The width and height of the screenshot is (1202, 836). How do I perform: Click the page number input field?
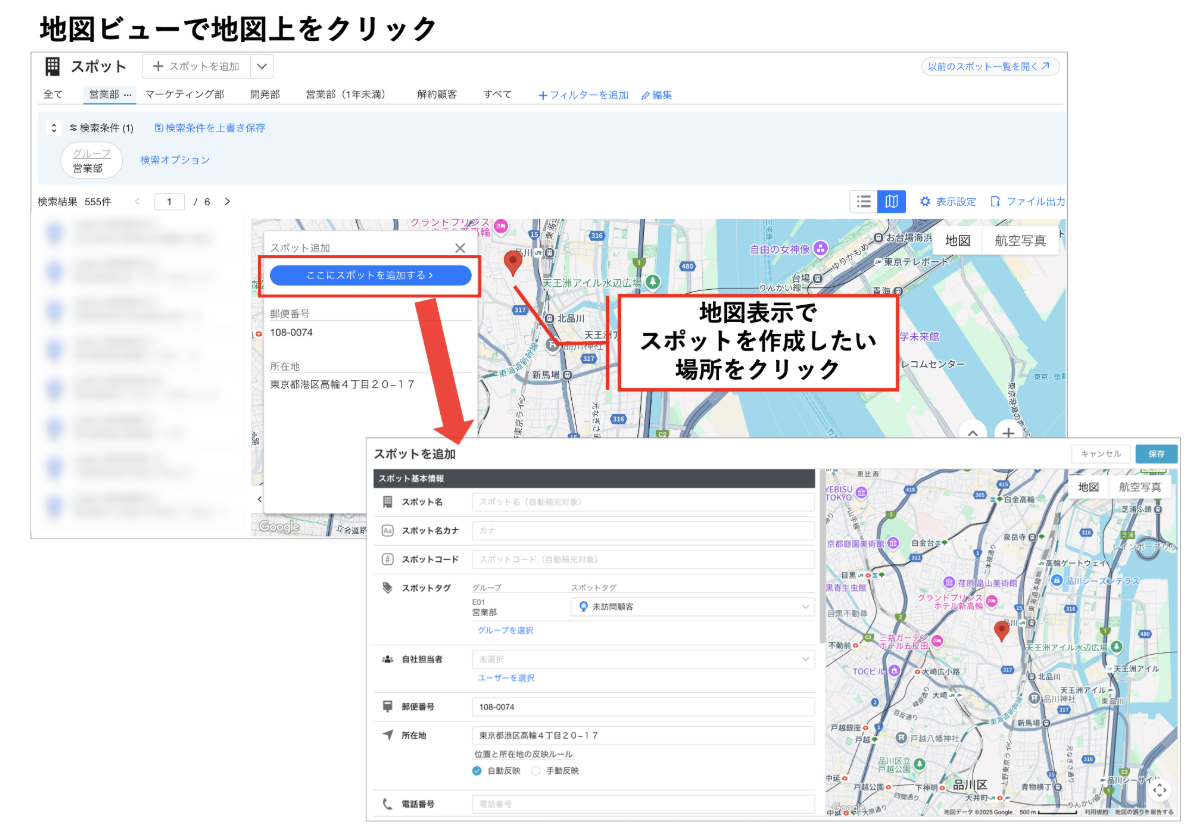[170, 202]
